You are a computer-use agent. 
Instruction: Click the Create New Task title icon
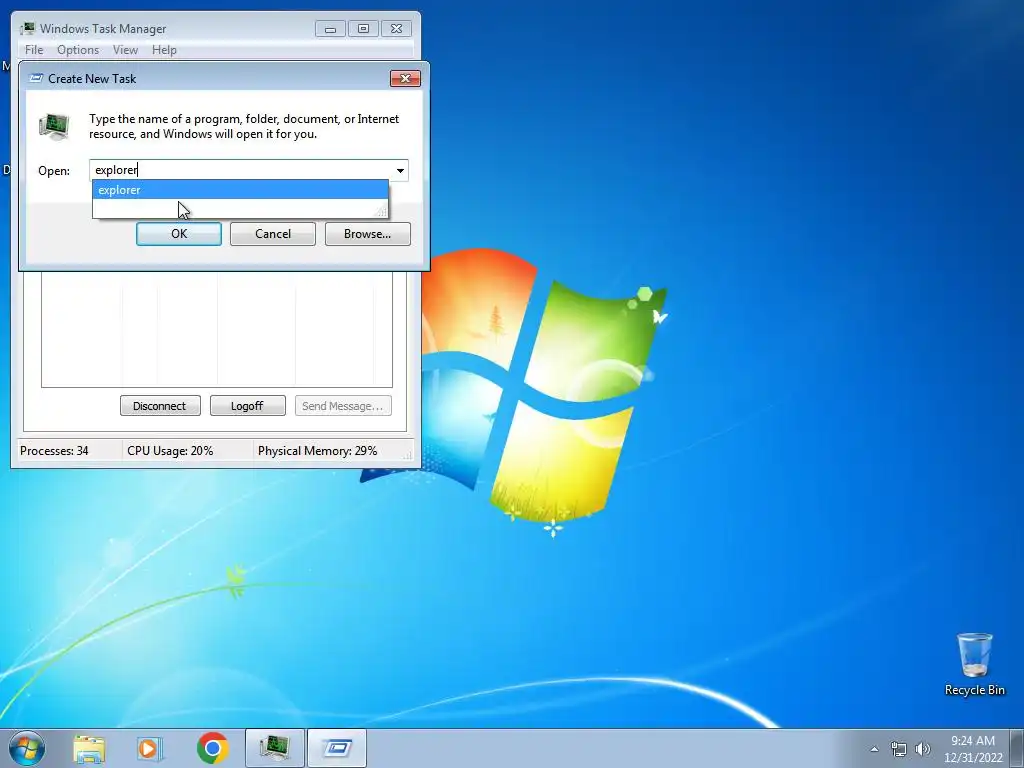tap(37, 78)
